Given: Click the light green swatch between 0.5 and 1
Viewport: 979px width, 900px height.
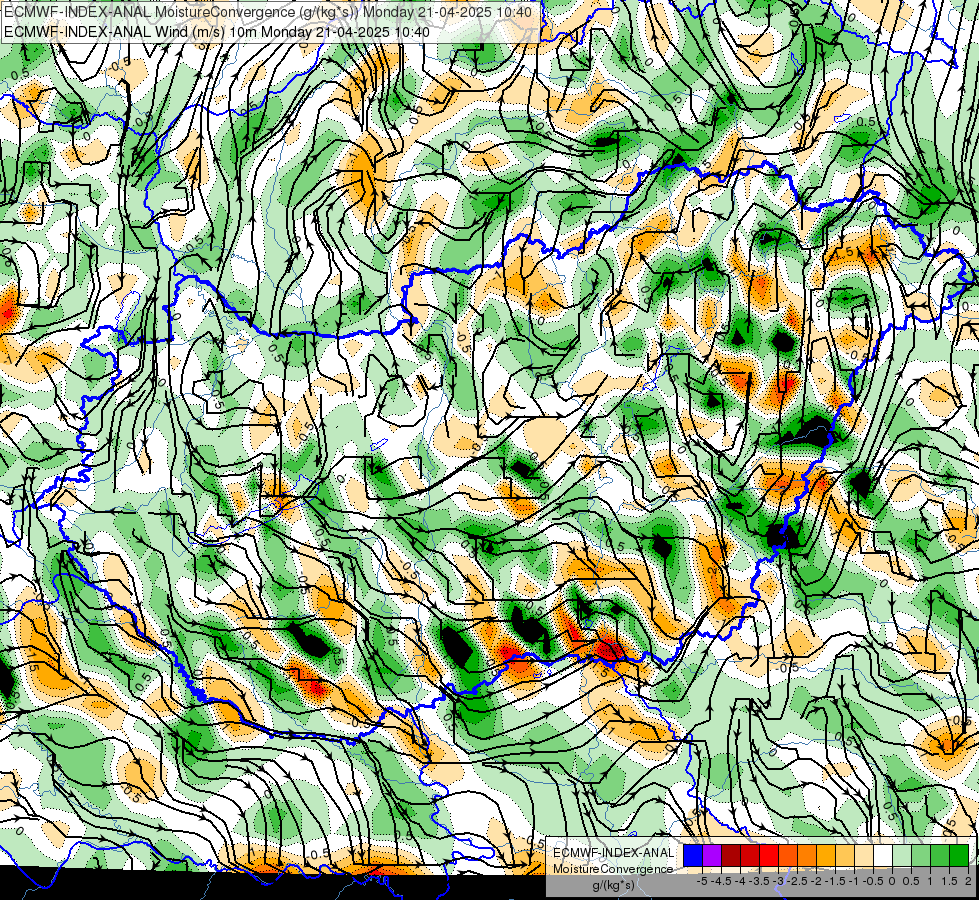Looking at the screenshot, I should tap(921, 855).
